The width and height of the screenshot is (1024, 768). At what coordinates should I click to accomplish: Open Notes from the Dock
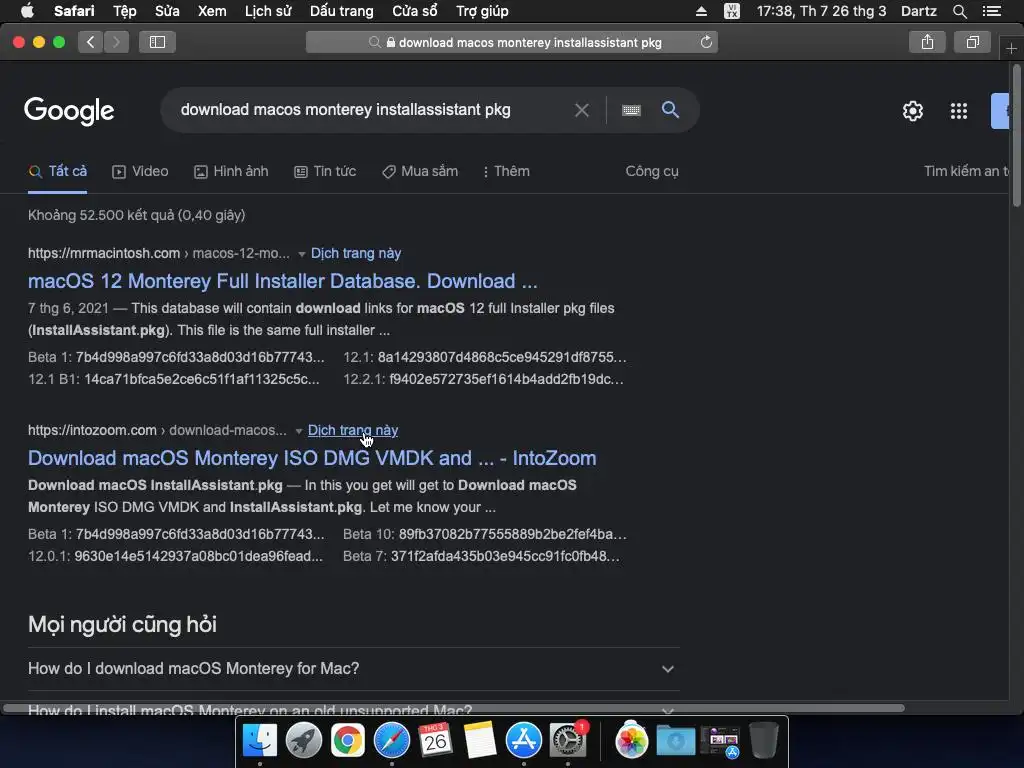[x=480, y=740]
